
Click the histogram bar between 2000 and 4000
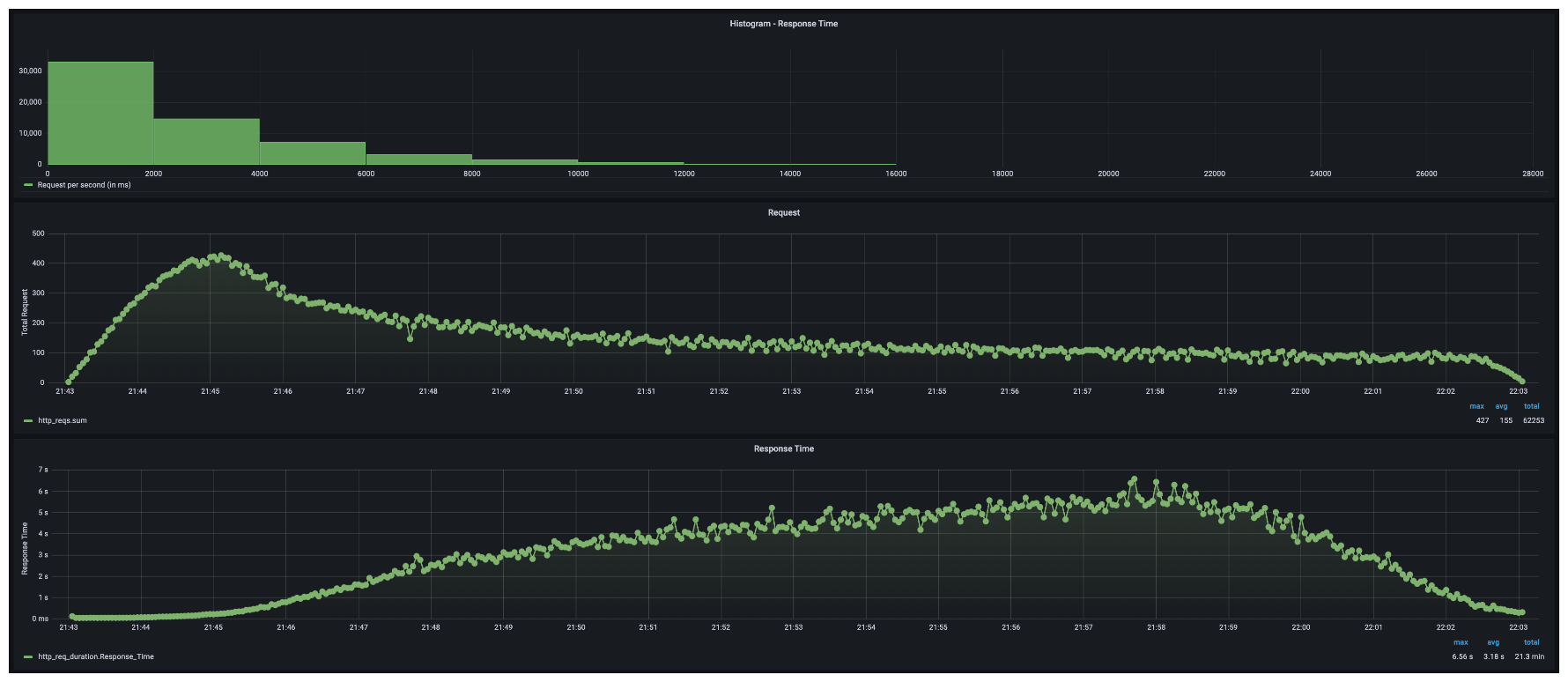[206, 142]
